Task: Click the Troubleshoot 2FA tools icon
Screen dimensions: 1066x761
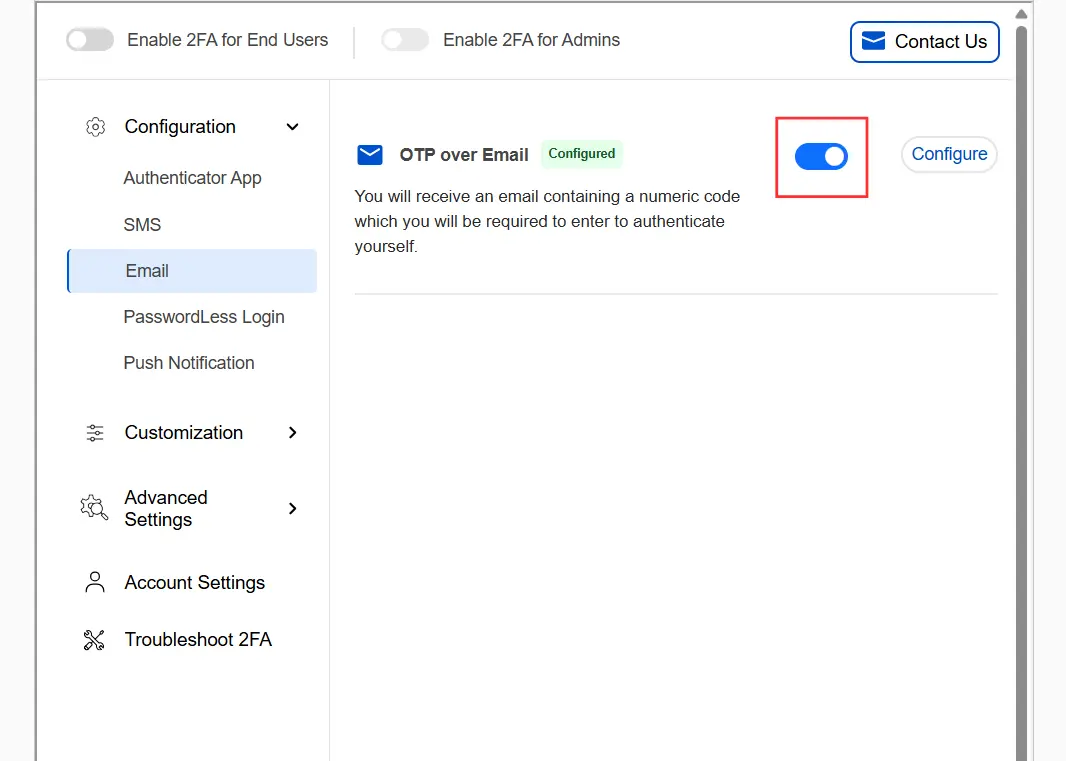Action: [x=94, y=640]
